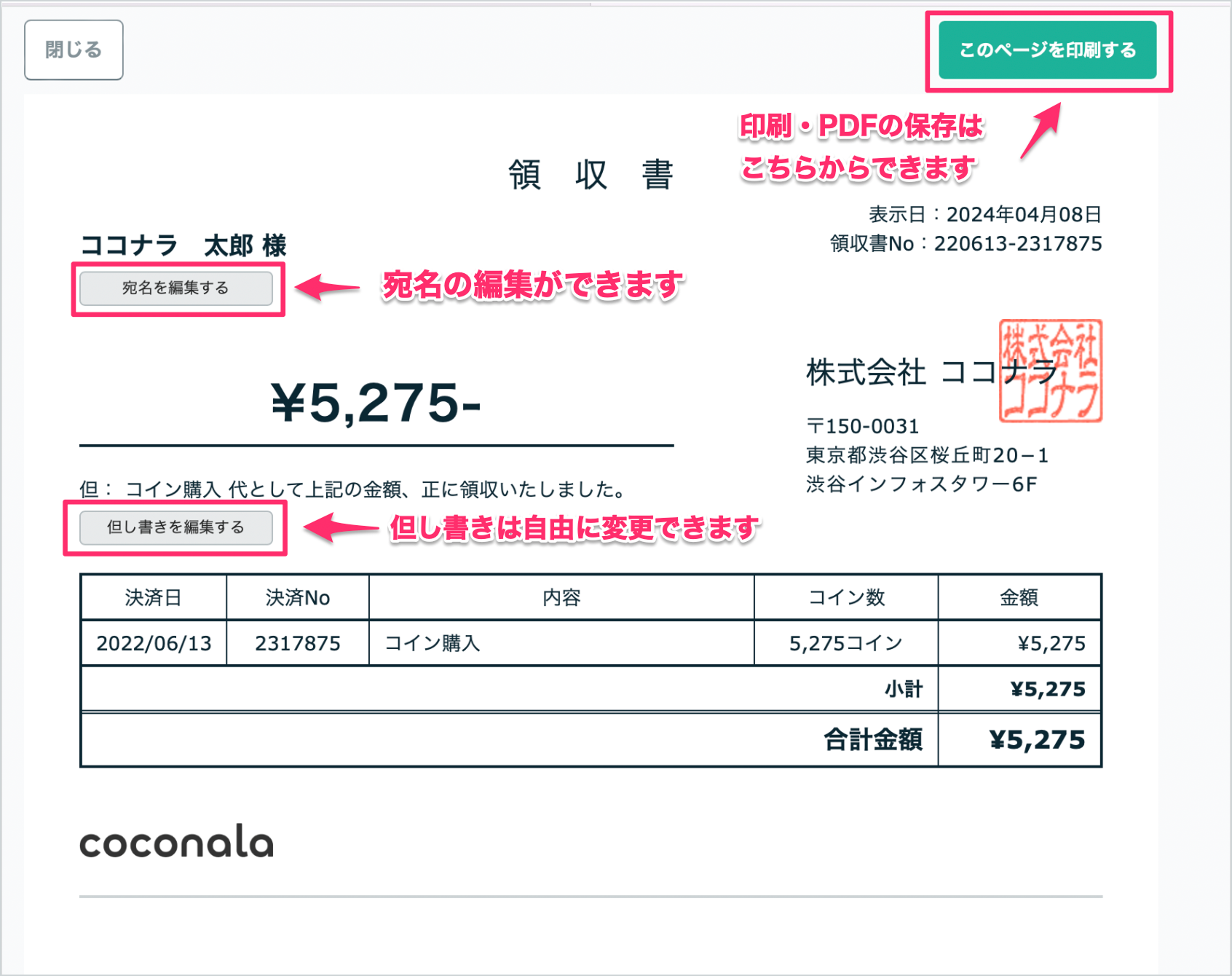
Task: Open the 宛名を編集する editor
Action: (176, 288)
